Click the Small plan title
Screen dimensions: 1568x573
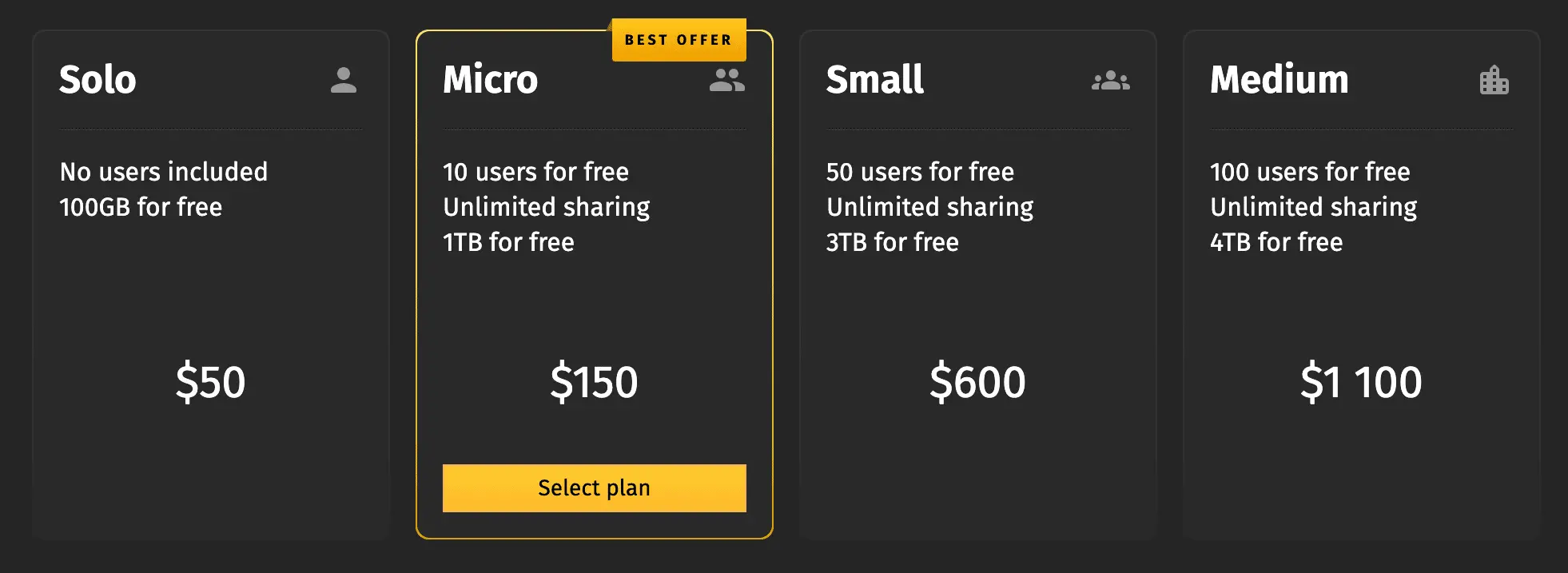coord(875,80)
